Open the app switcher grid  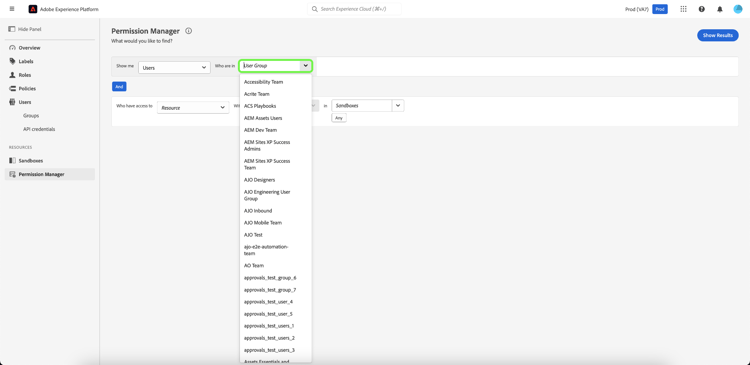[683, 9]
